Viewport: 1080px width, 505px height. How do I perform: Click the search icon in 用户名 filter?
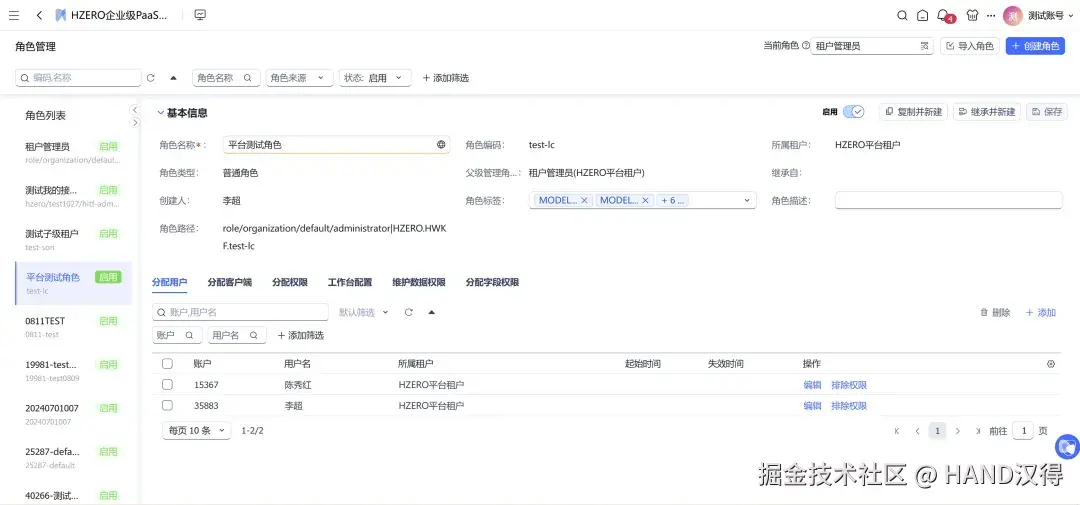[x=253, y=336]
